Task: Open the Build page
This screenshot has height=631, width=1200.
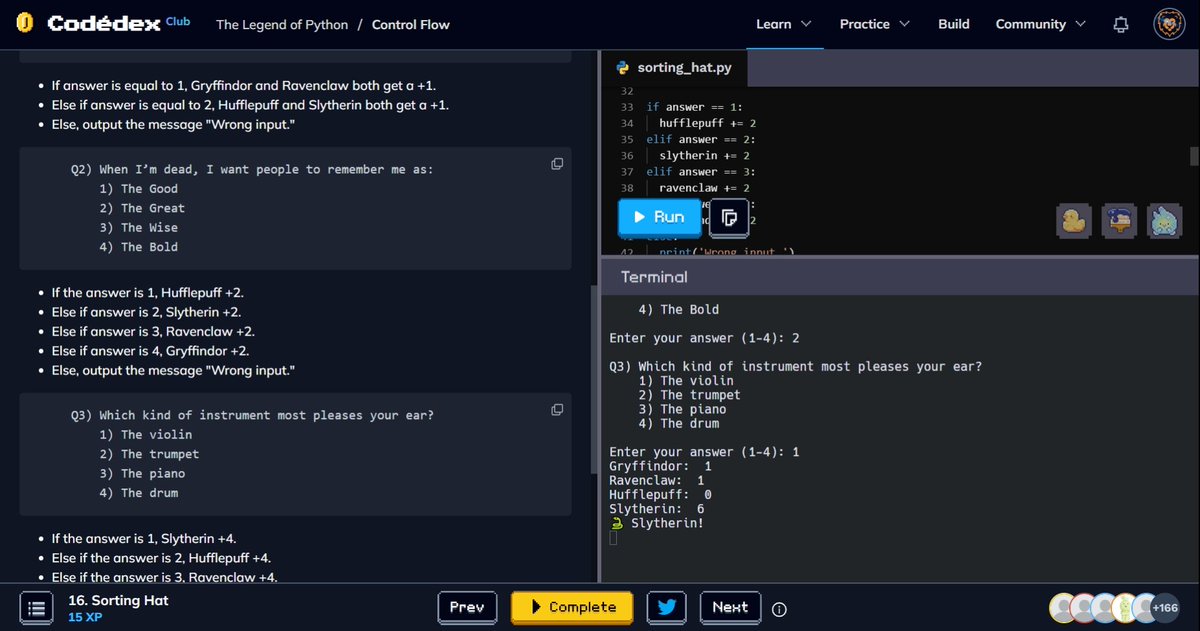Action: tap(954, 24)
